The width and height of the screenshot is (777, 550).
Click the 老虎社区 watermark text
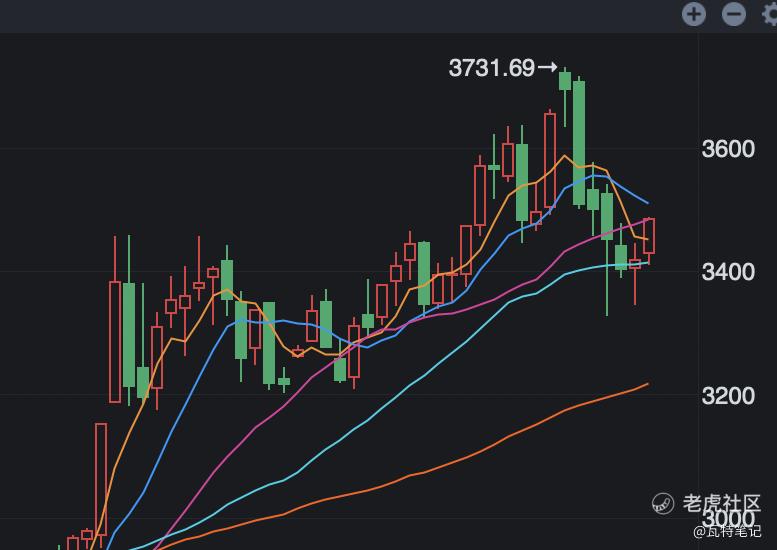(x=722, y=503)
